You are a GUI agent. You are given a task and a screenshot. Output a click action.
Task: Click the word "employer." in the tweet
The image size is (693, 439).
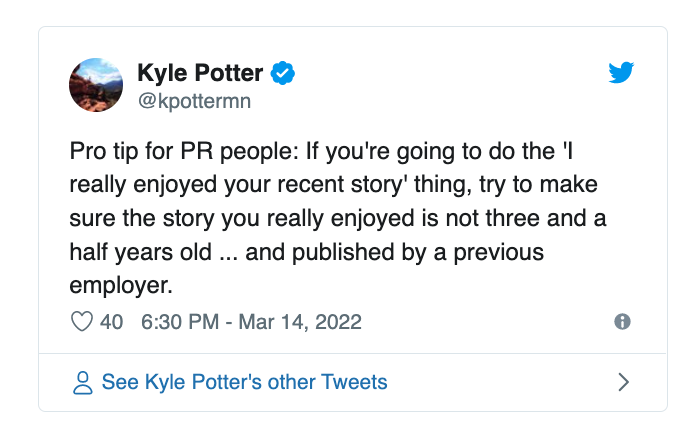(122, 285)
